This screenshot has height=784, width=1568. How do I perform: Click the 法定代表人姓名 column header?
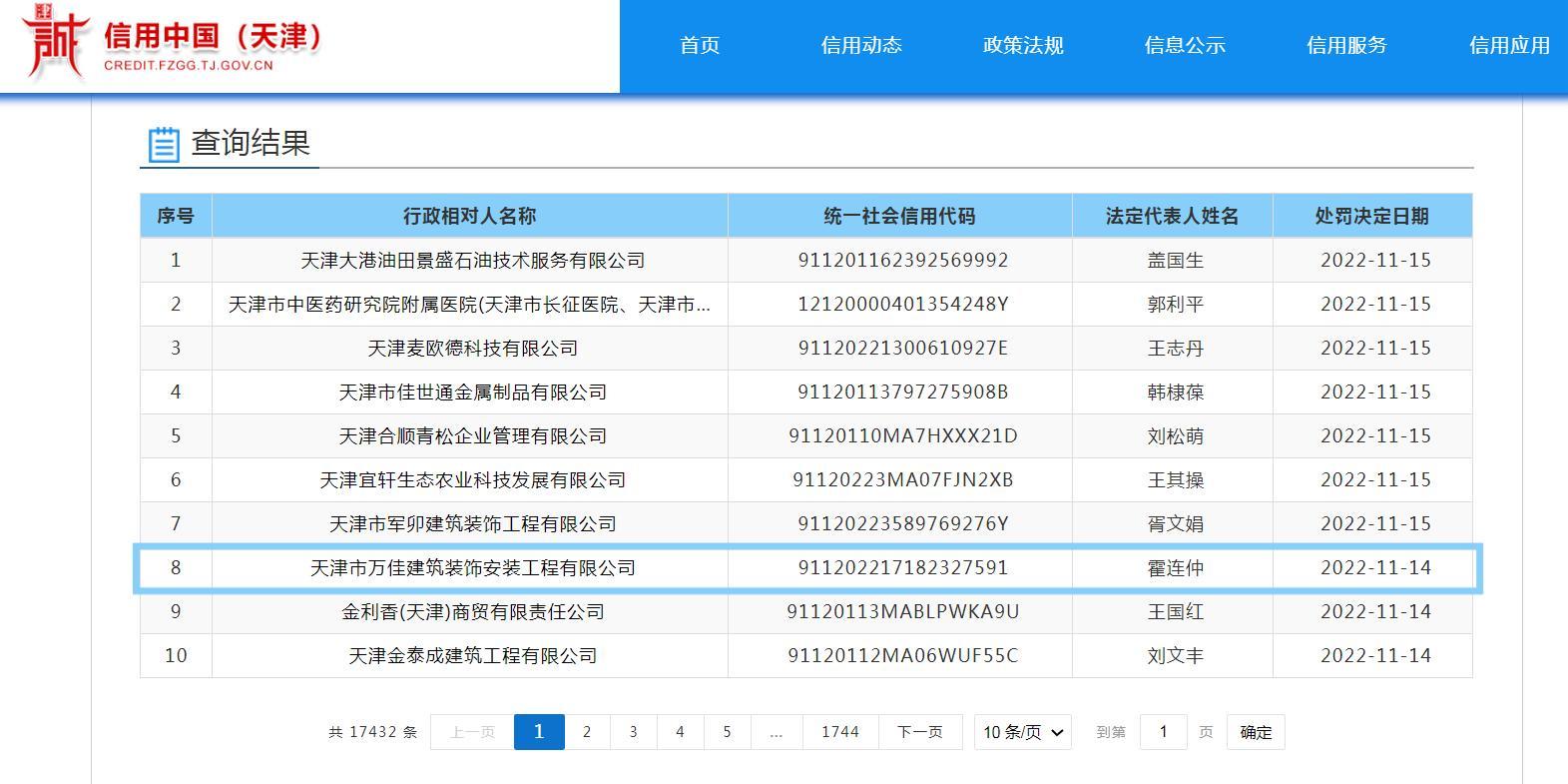(1173, 216)
